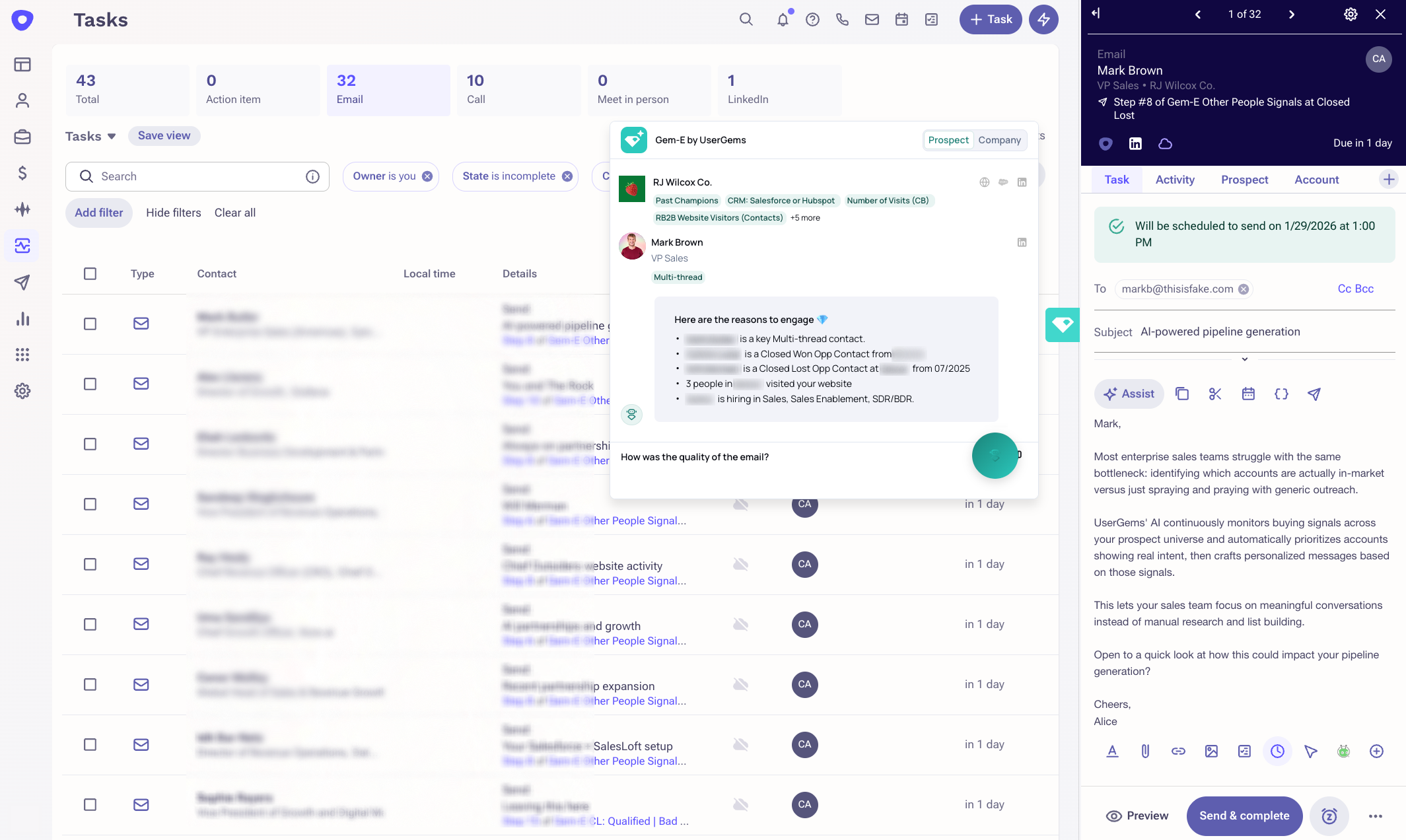Check the first task row checkbox
This screenshot has height=840, width=1406.
click(90, 324)
